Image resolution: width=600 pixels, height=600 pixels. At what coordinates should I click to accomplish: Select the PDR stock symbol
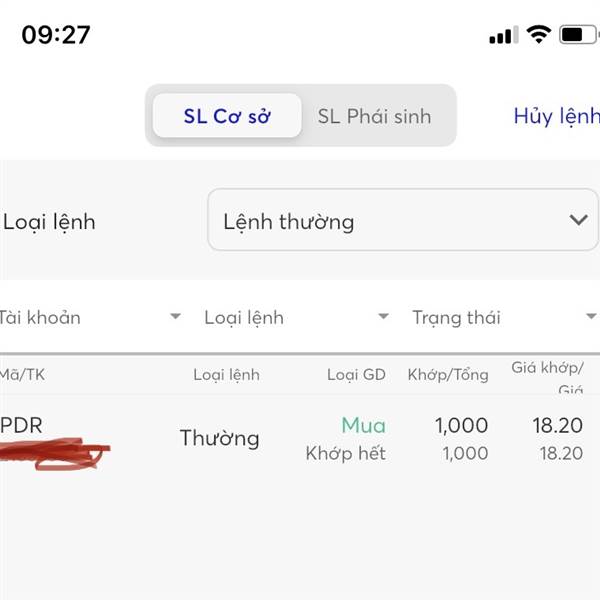point(21,425)
